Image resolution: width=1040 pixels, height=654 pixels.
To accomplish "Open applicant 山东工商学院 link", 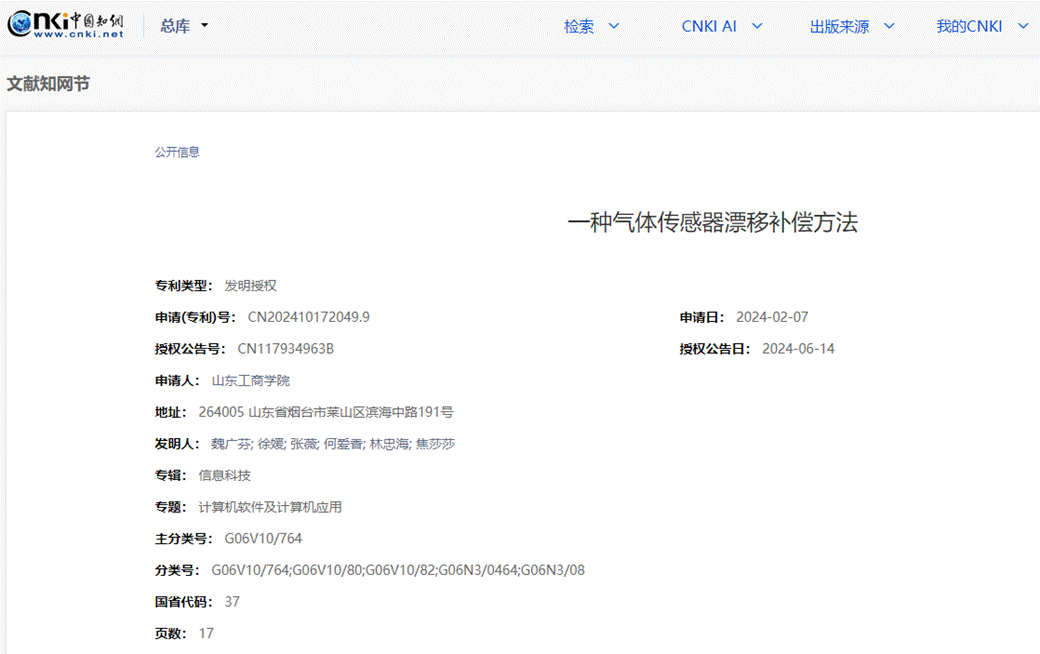I will [x=251, y=380].
